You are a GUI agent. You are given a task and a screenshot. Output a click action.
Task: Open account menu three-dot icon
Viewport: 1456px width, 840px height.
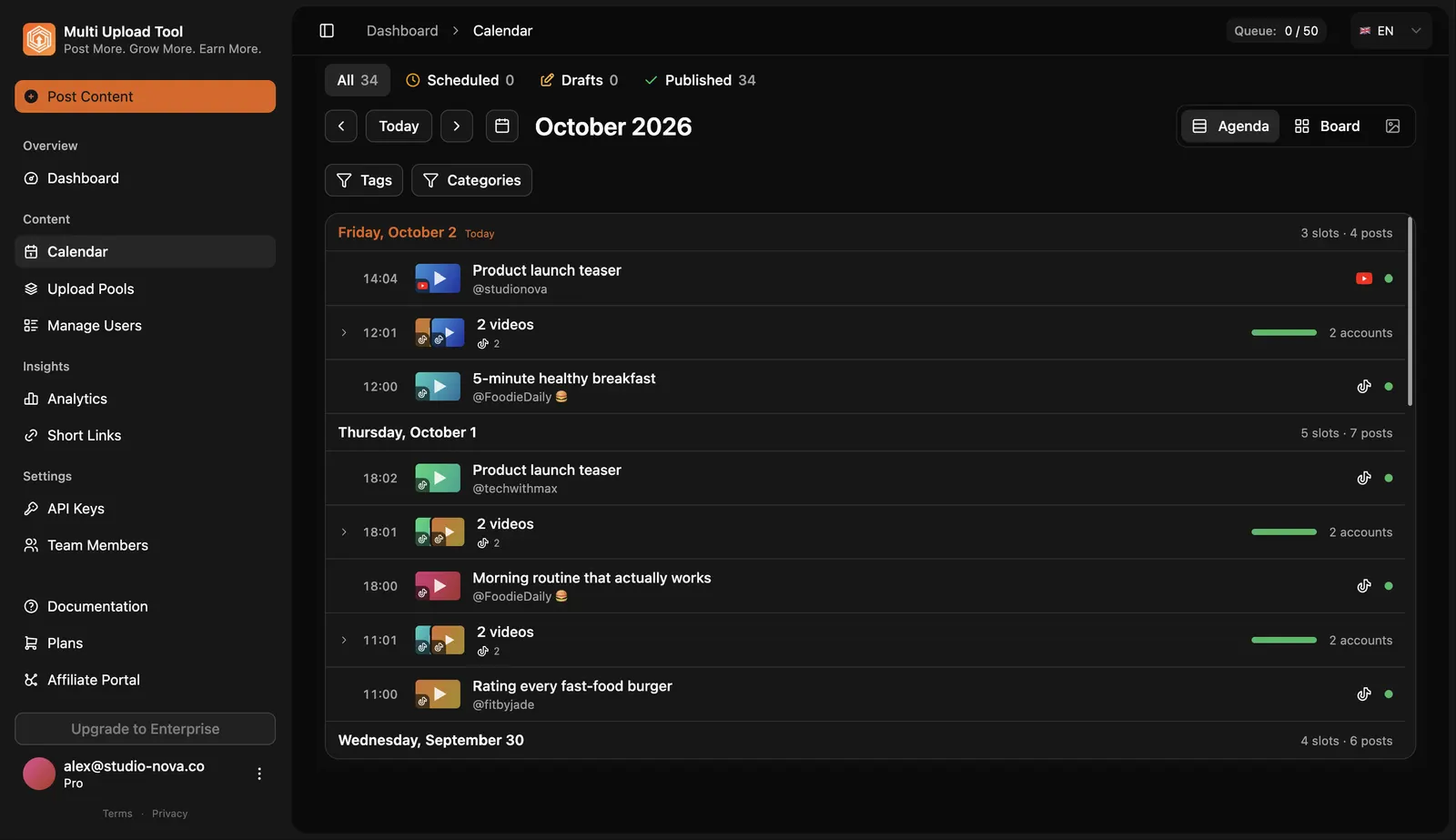(259, 774)
